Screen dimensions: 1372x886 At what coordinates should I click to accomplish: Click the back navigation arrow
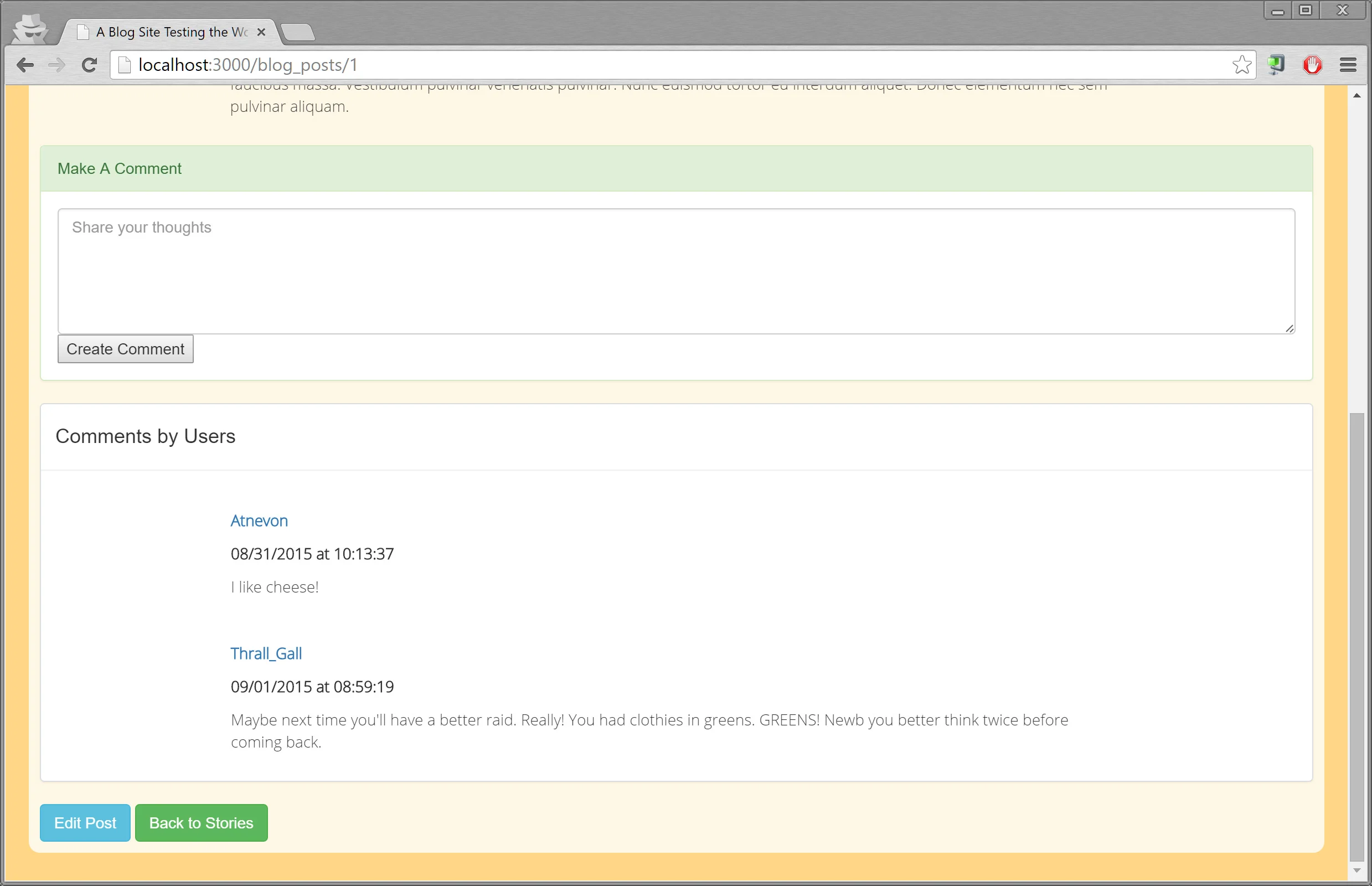(x=25, y=65)
